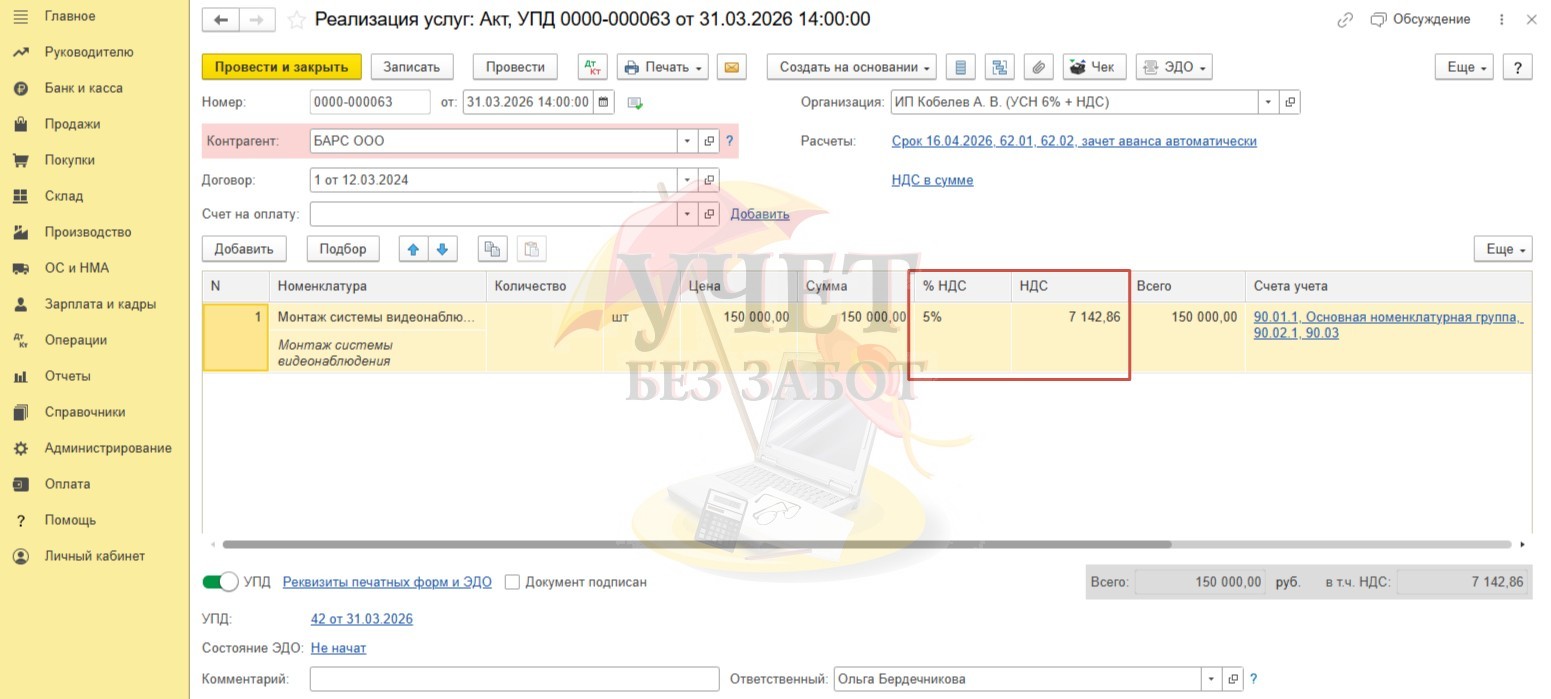Open the Создать на основании dropdown
The height and width of the screenshot is (699, 1551).
point(851,67)
